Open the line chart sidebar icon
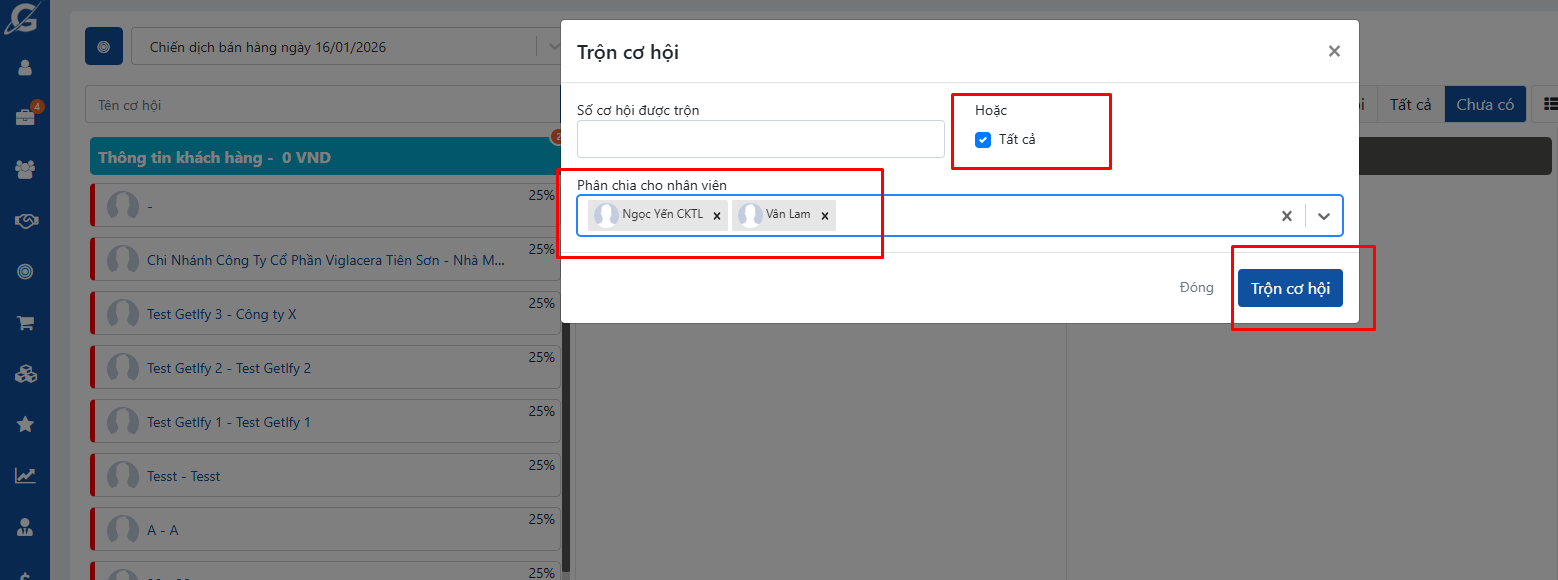1558x580 pixels. pyautogui.click(x=25, y=476)
